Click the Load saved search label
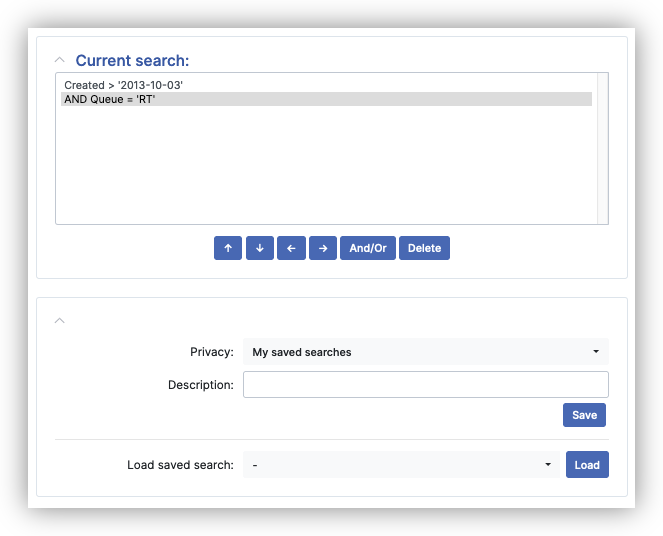The width and height of the screenshot is (663, 536). click(x=180, y=465)
